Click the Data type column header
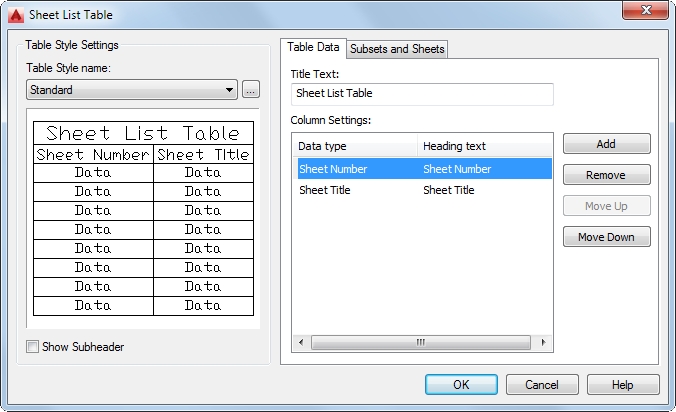The height and width of the screenshot is (412, 676). click(x=355, y=146)
